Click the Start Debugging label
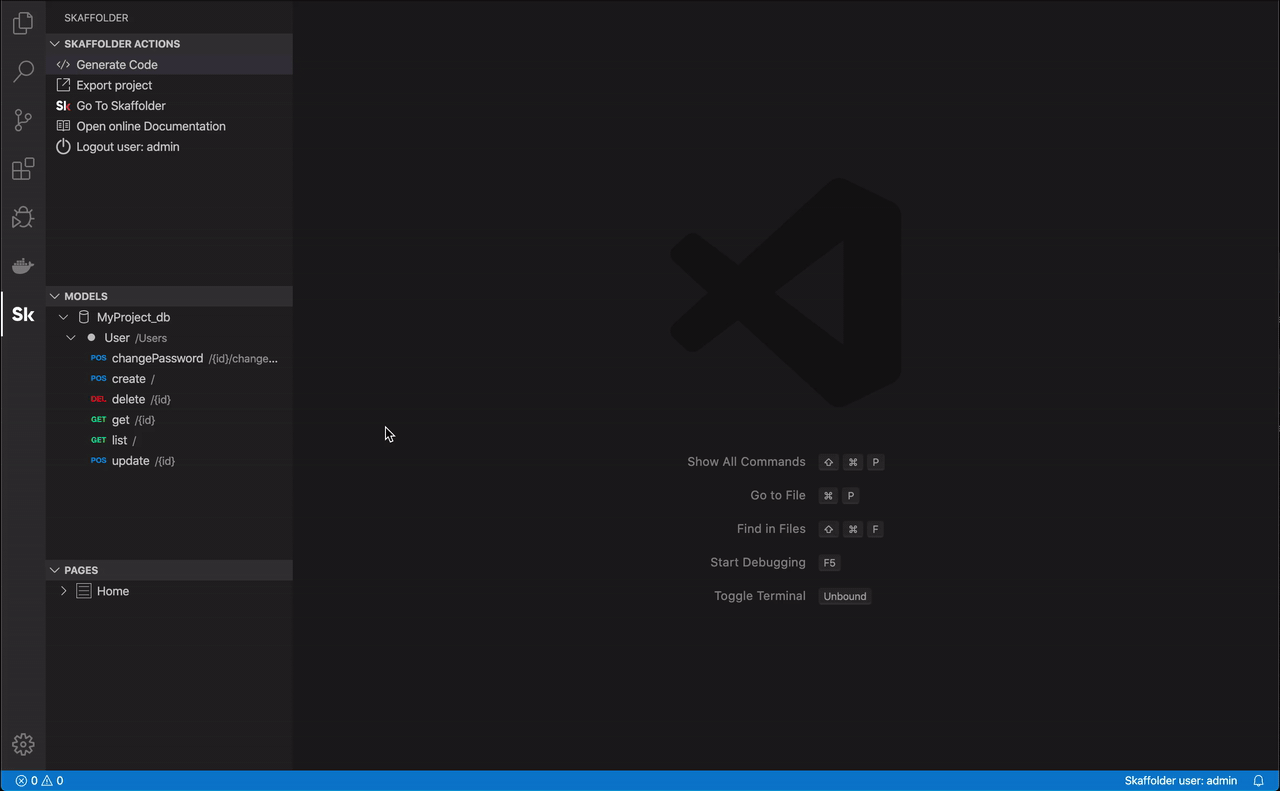 (758, 563)
